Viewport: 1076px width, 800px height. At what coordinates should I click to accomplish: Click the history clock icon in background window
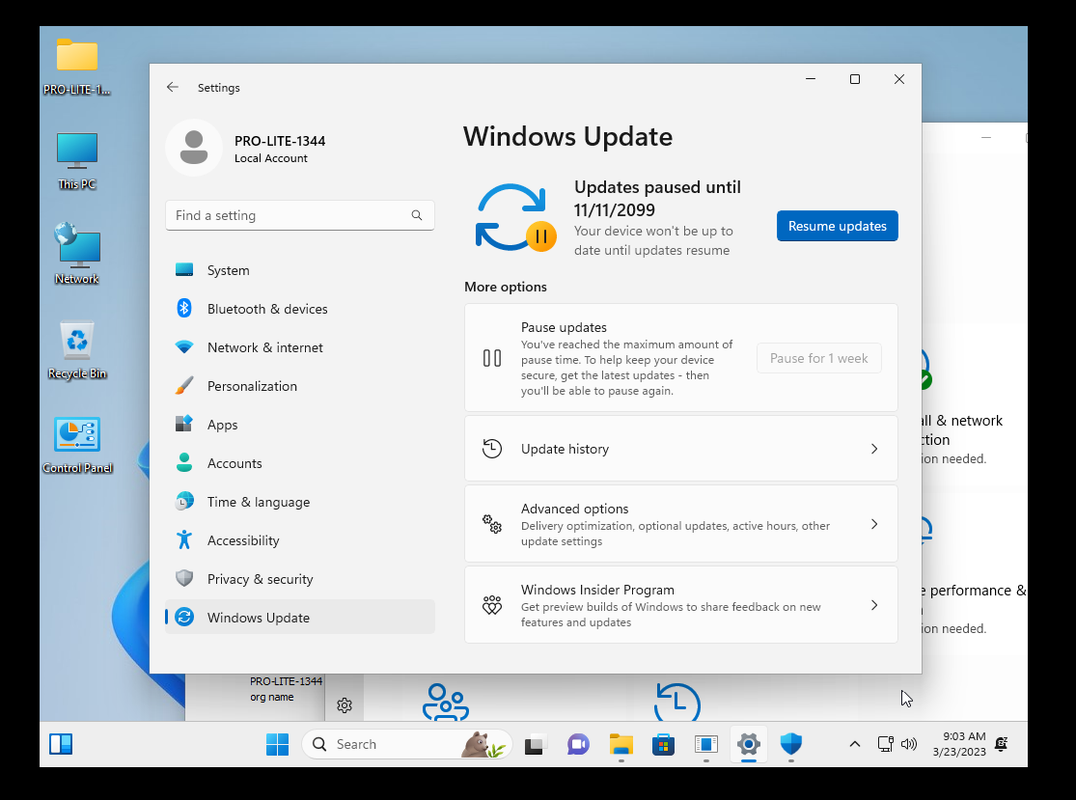pyautogui.click(x=677, y=701)
